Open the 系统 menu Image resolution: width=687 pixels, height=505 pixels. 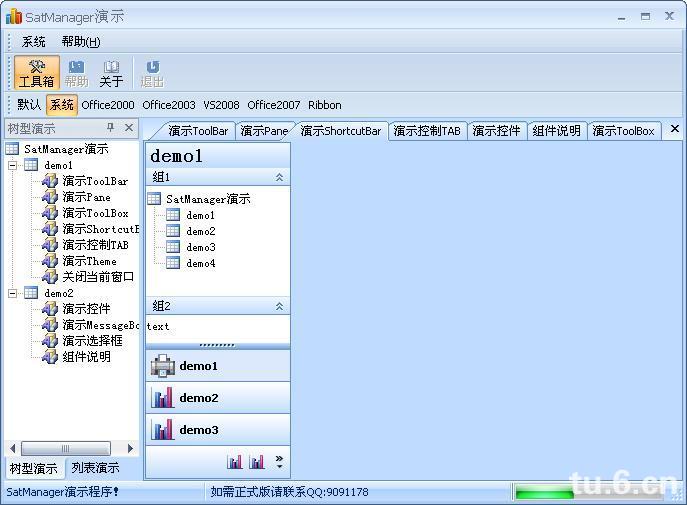click(33, 42)
